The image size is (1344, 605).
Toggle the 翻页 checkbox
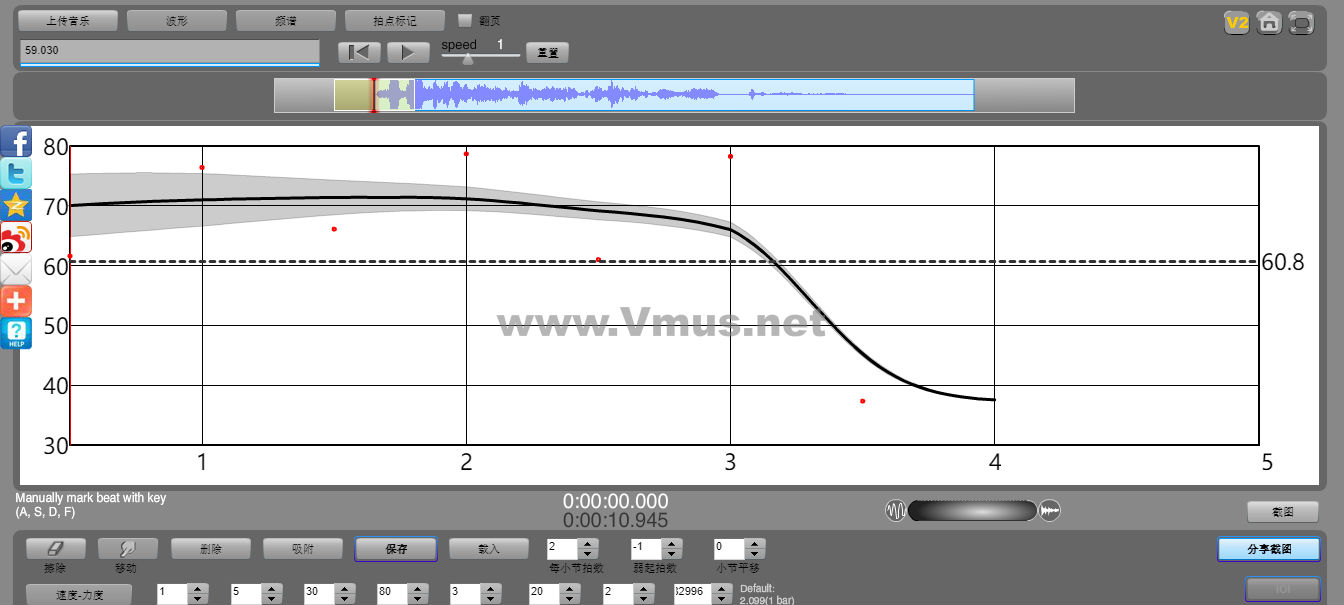click(x=465, y=20)
